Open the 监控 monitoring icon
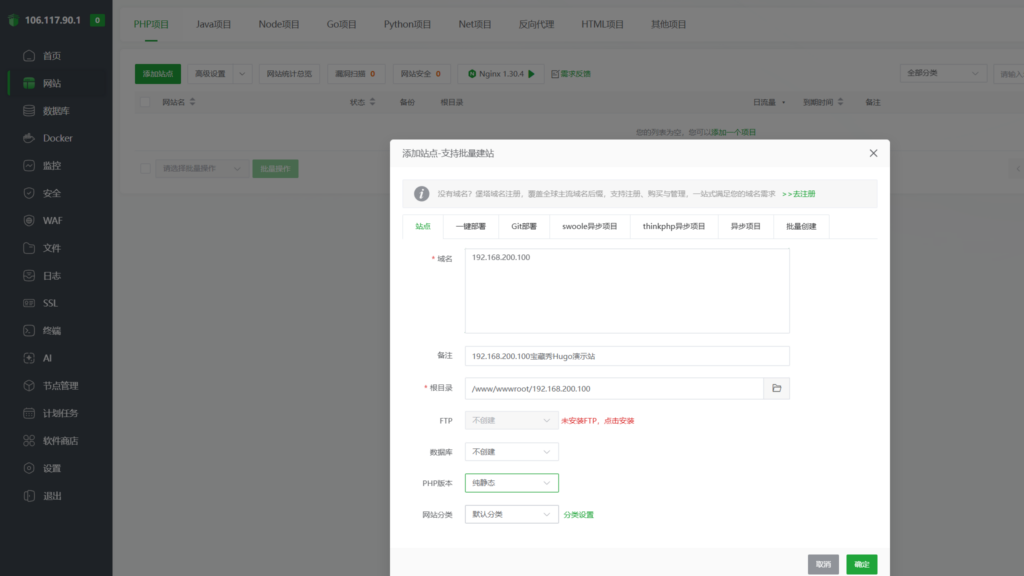 coord(29,166)
